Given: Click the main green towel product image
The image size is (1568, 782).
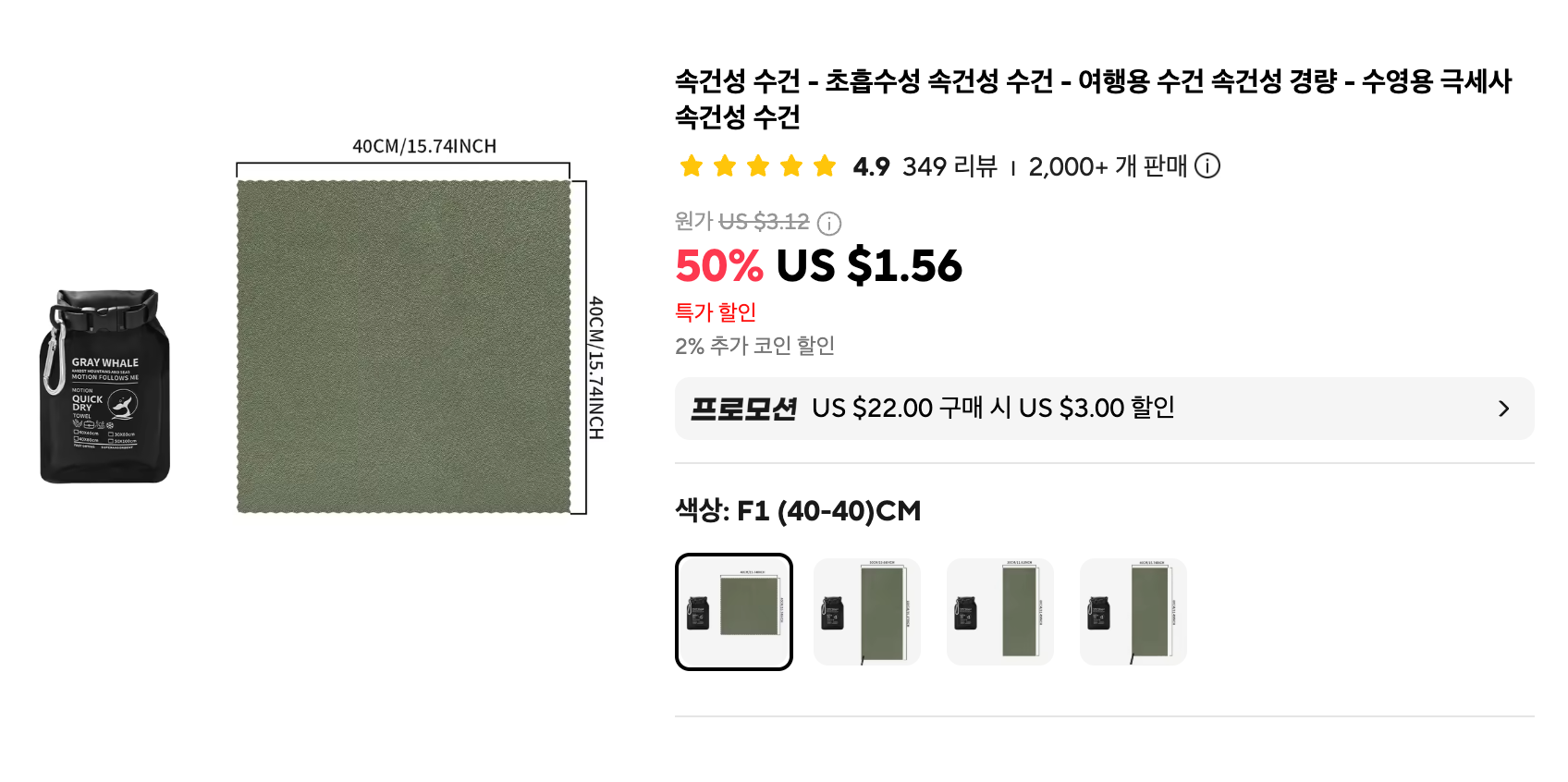Looking at the screenshot, I should point(404,347).
